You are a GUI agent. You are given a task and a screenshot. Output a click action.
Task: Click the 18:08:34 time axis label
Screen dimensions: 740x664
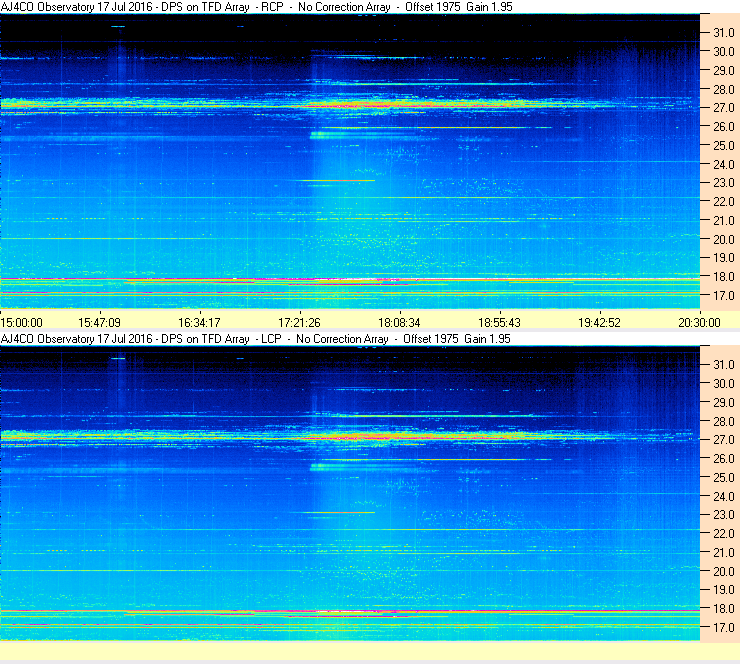click(x=399, y=322)
